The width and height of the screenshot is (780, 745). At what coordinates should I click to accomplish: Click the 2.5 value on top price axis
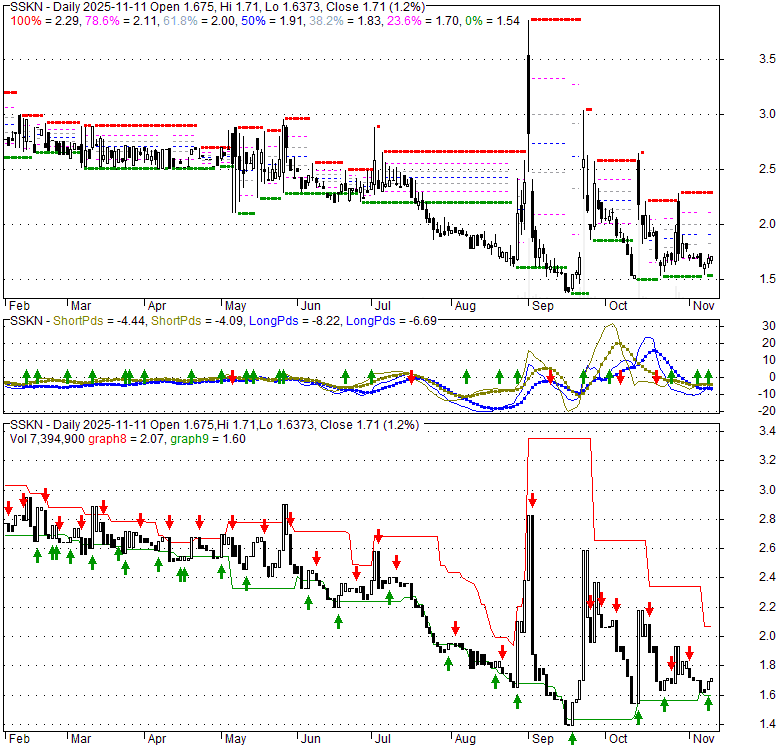767,169
